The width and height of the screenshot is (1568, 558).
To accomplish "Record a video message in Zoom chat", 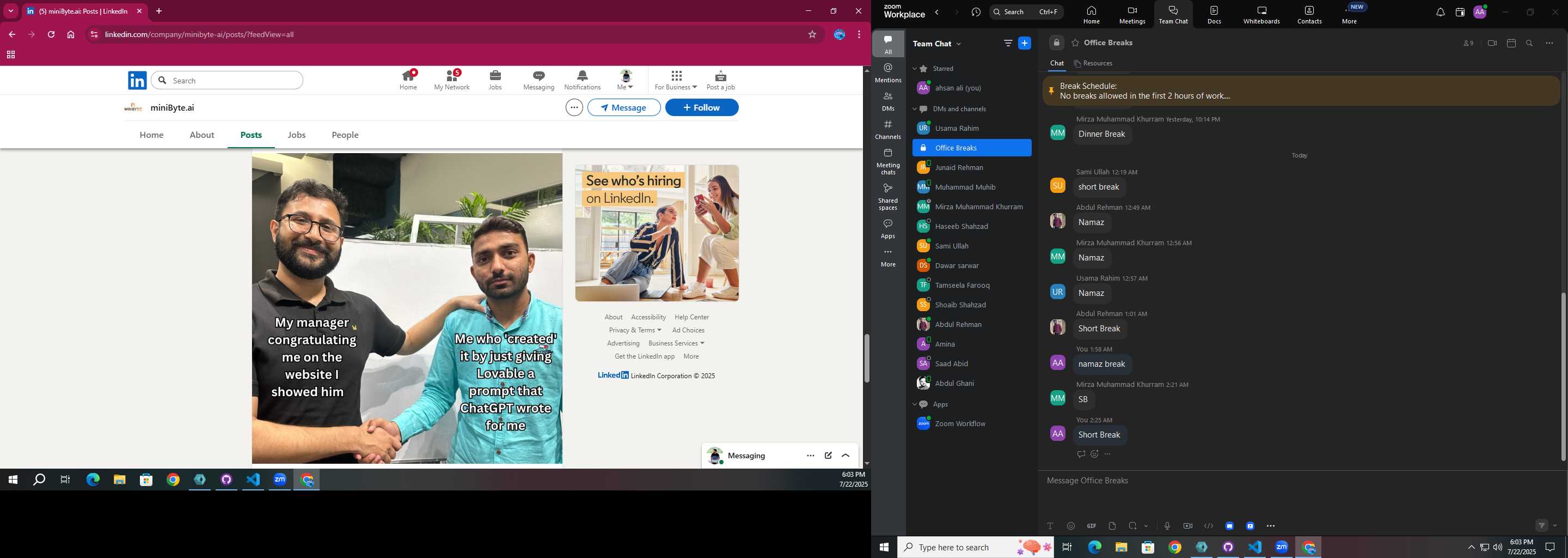I will coord(1187,526).
